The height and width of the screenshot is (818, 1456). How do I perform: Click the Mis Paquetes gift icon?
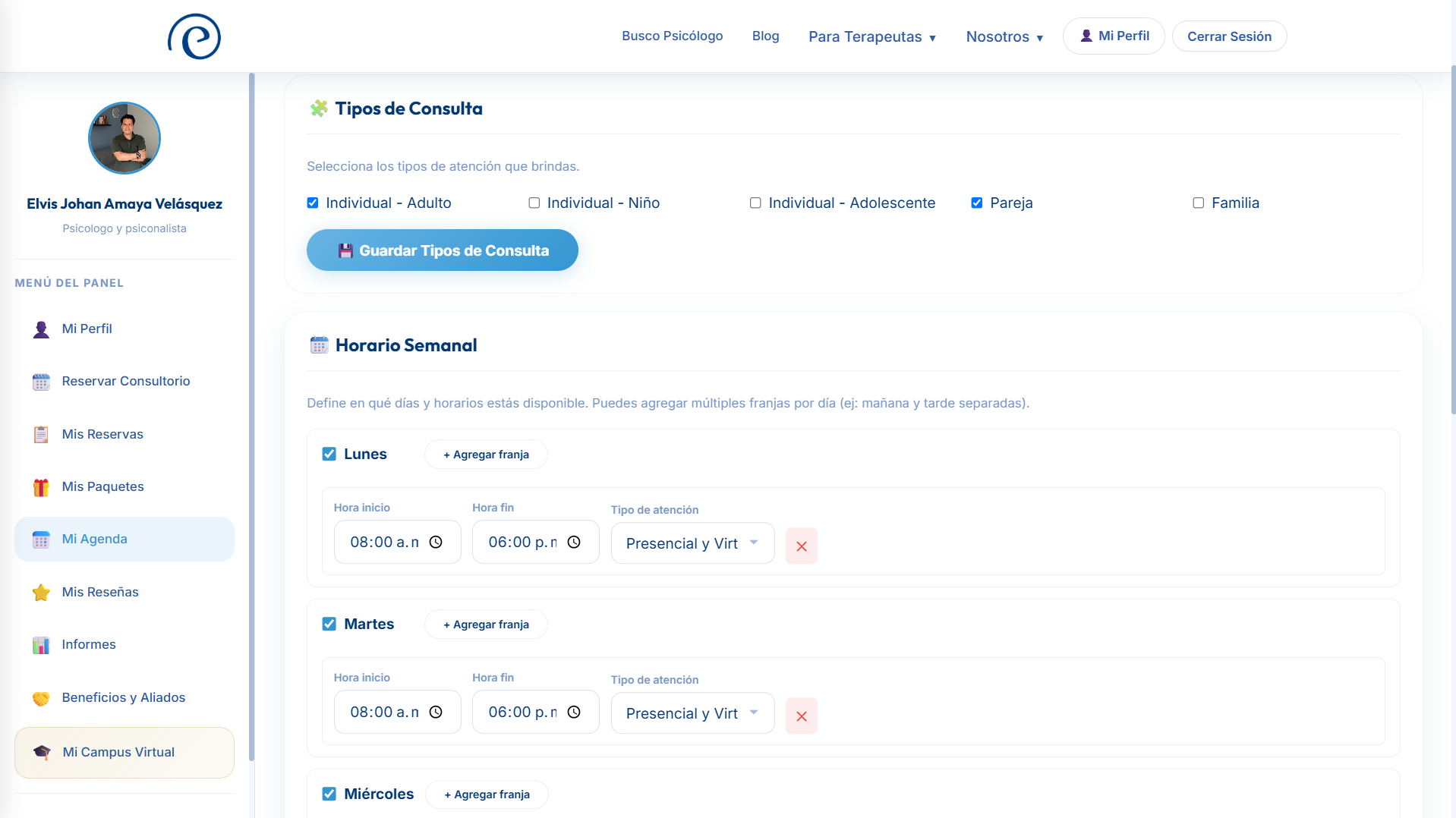pyautogui.click(x=41, y=487)
